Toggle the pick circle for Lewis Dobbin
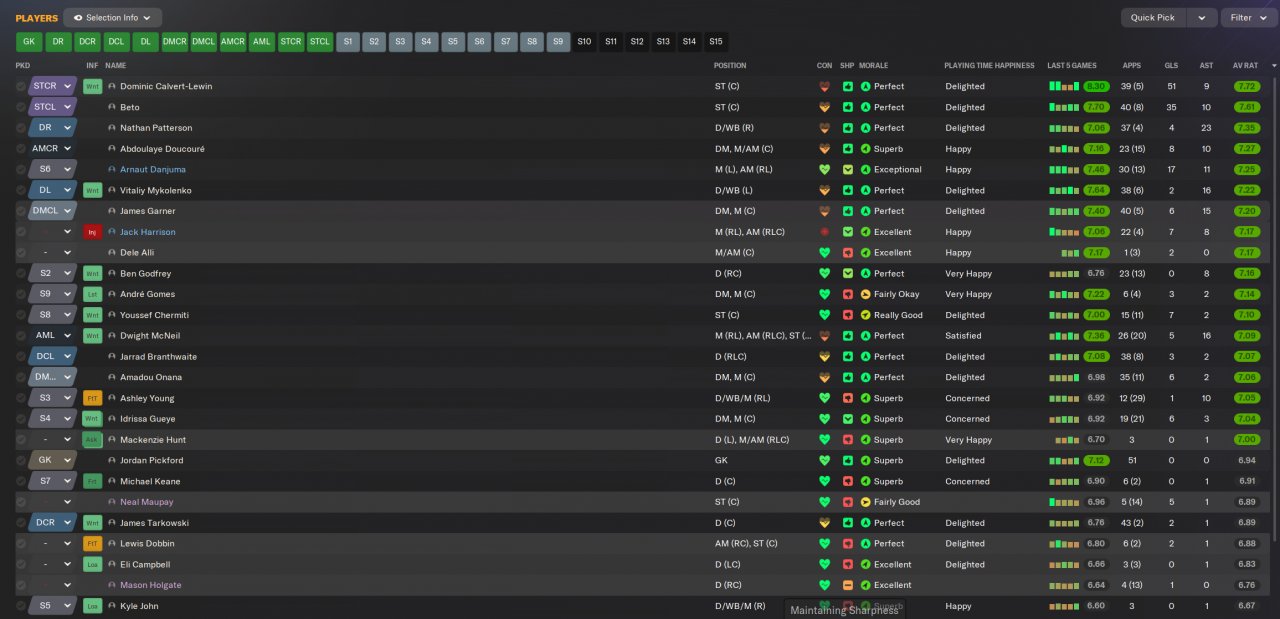Viewport: 1280px width, 619px height. click(21, 544)
